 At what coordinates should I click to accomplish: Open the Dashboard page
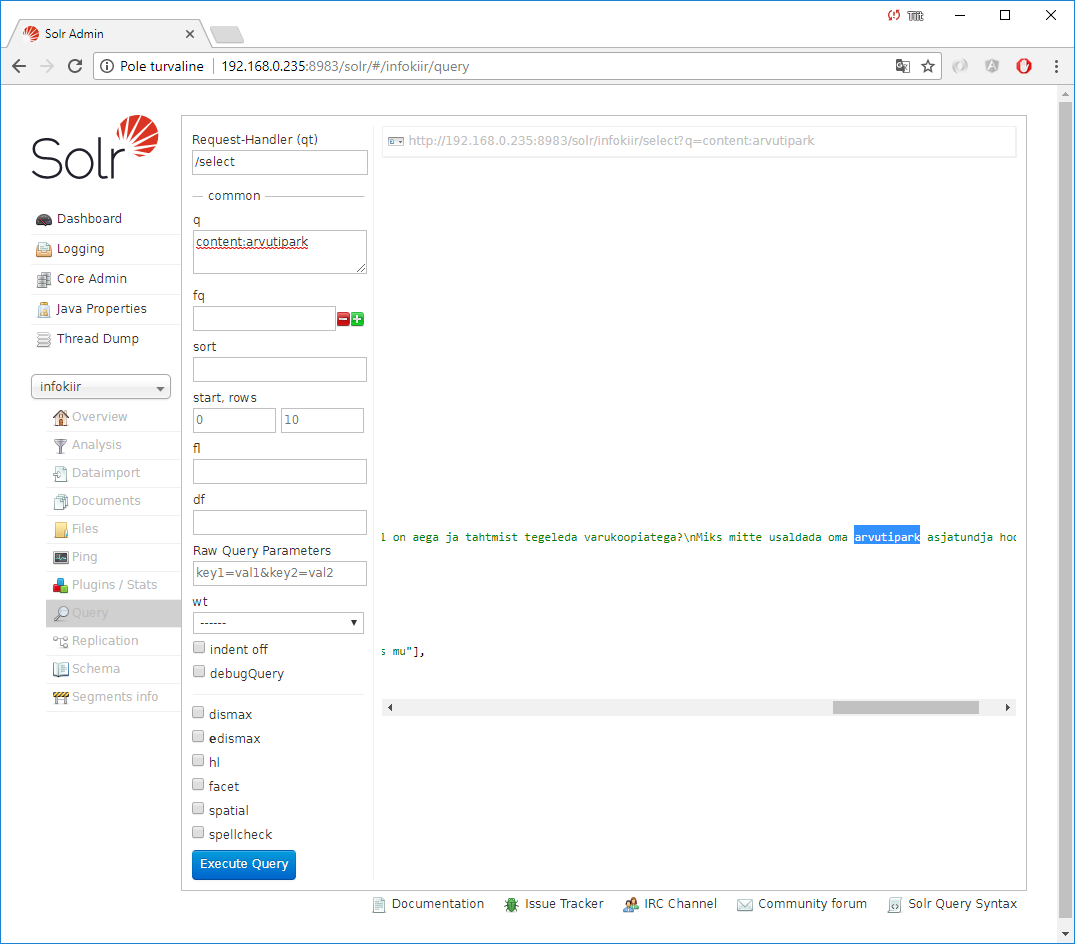pos(89,219)
